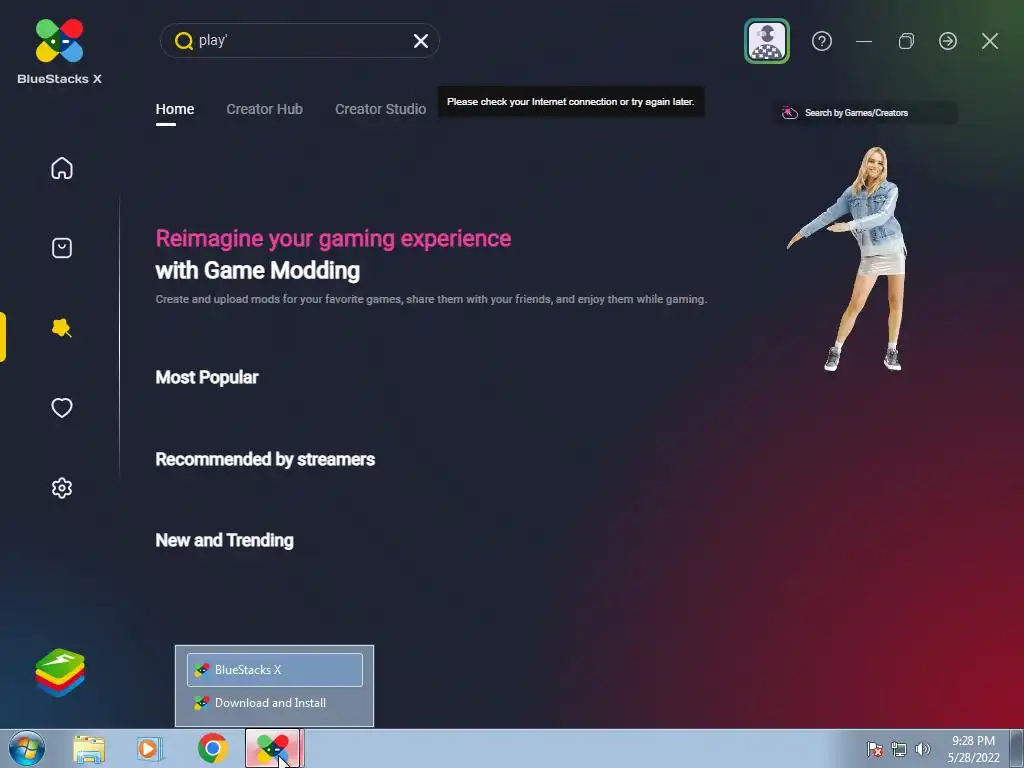Open the media player taskbar icon
The width and height of the screenshot is (1024, 768).
point(150,749)
